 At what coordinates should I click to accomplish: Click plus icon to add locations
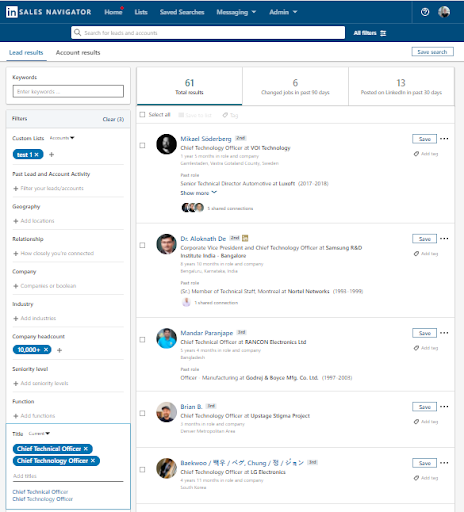coord(15,221)
